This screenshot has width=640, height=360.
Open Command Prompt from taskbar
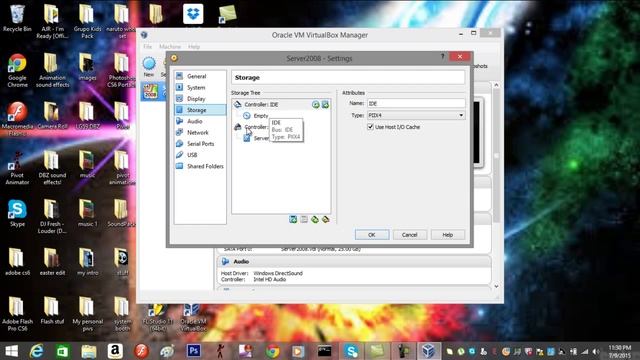(324, 351)
